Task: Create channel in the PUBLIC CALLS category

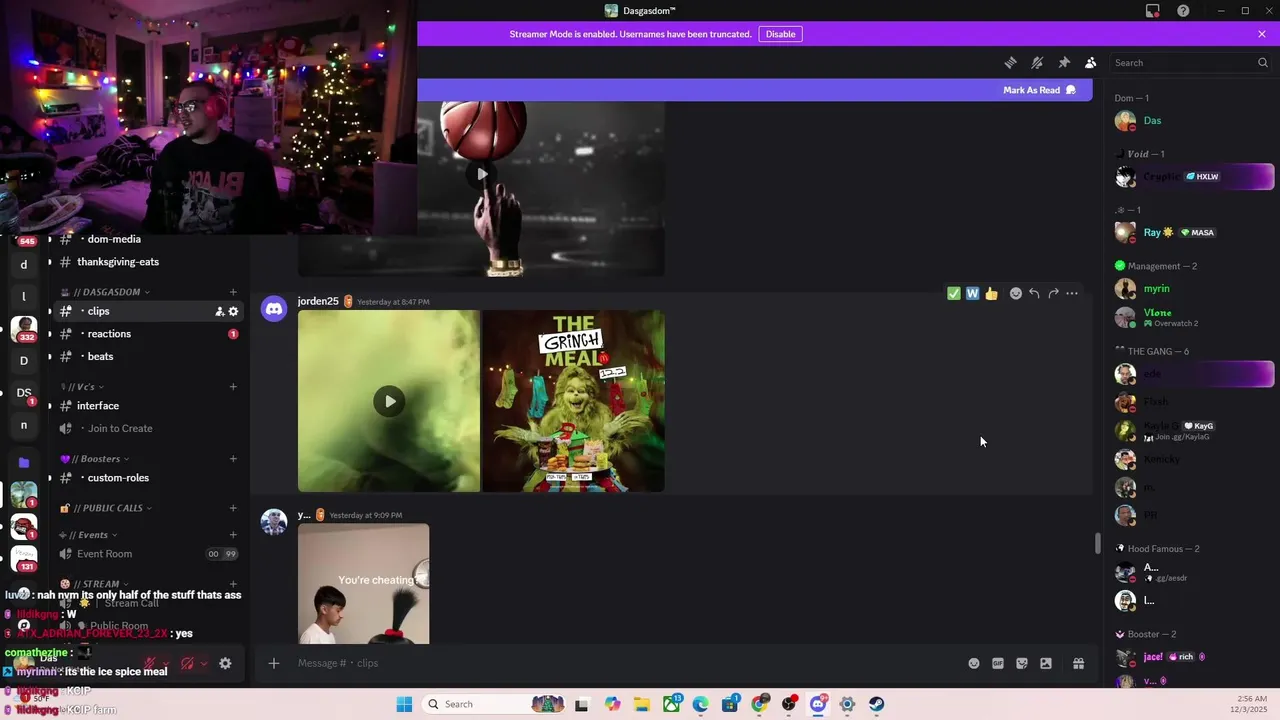Action: [x=233, y=508]
